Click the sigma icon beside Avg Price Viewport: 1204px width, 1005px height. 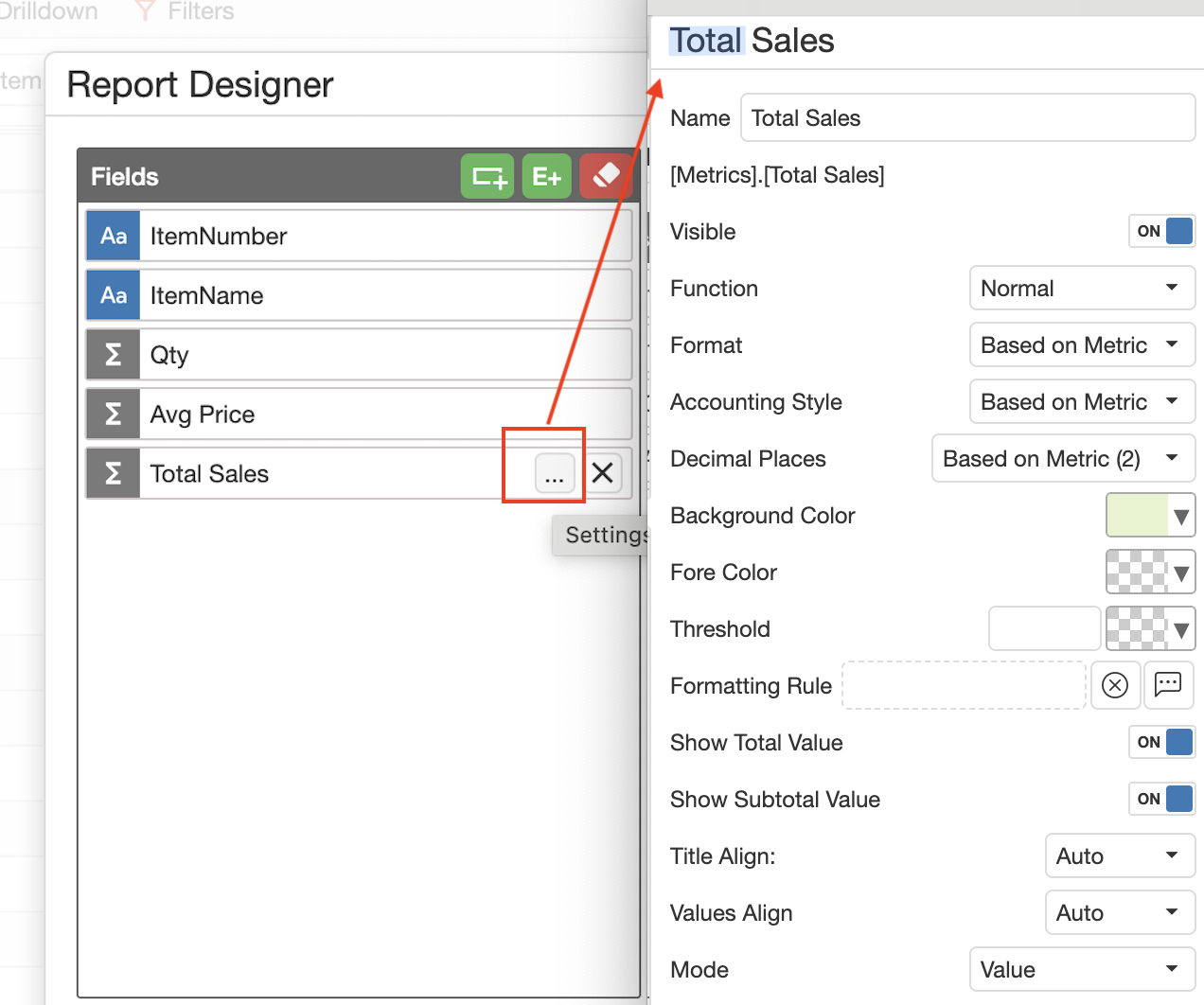click(114, 414)
